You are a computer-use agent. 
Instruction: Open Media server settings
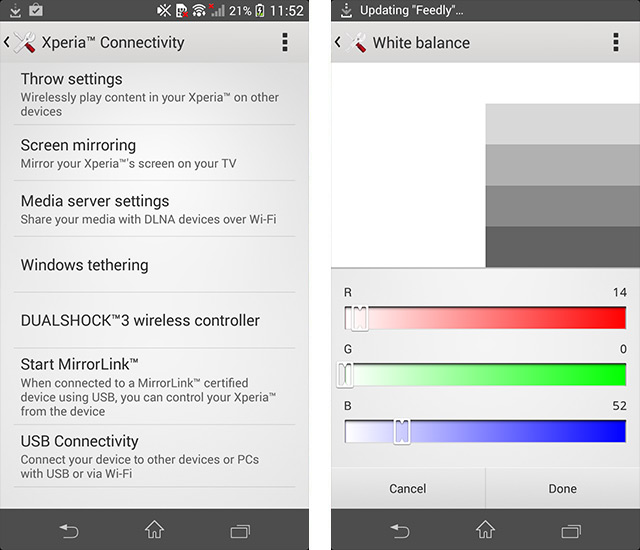[154, 209]
